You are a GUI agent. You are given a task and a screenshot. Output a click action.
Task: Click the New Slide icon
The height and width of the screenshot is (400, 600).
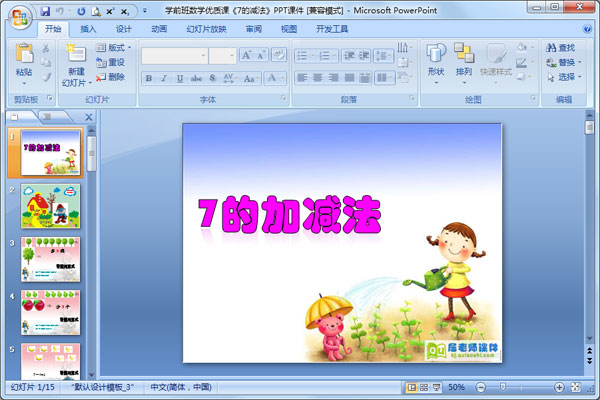coord(76,53)
